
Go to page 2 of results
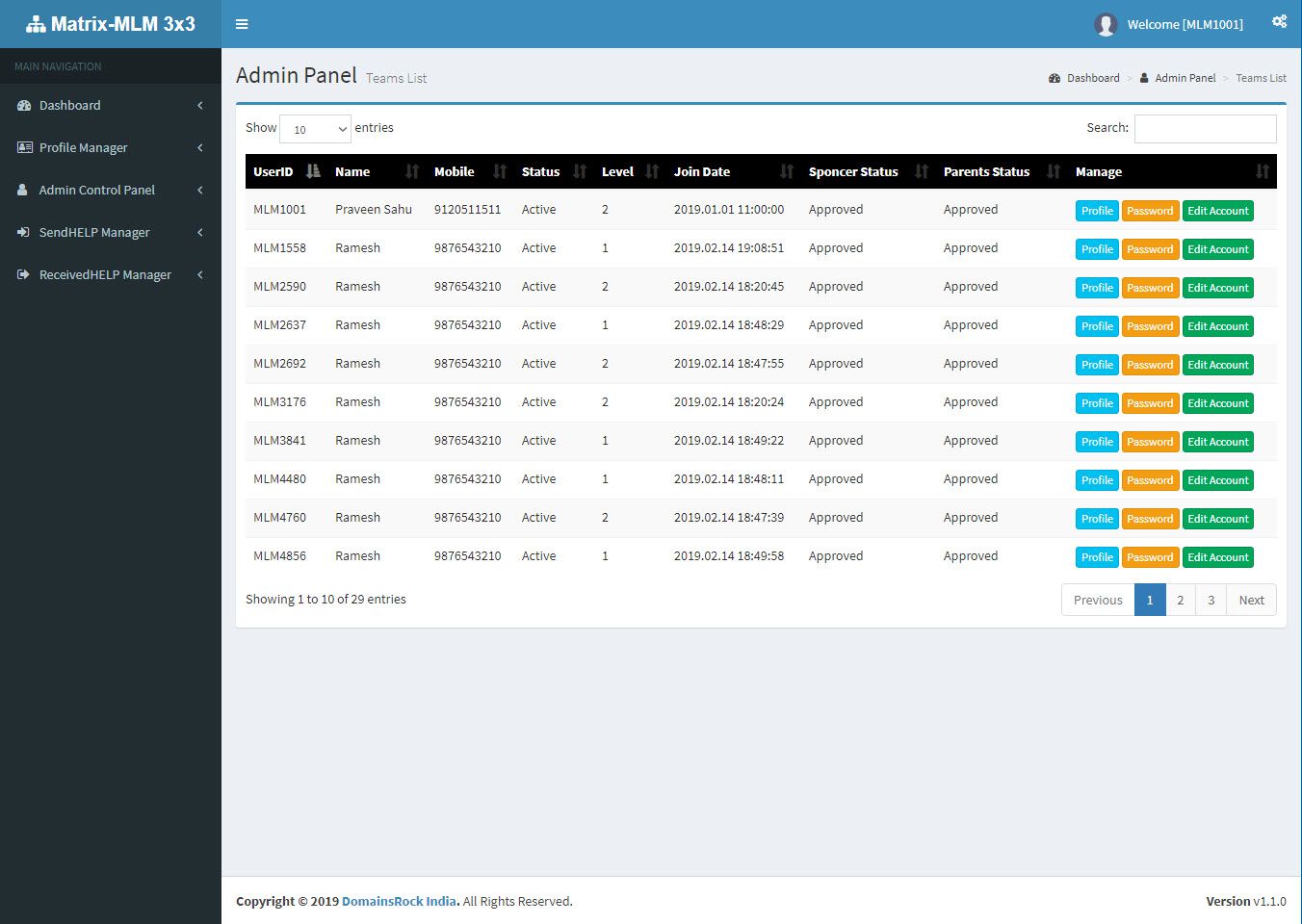[1180, 600]
